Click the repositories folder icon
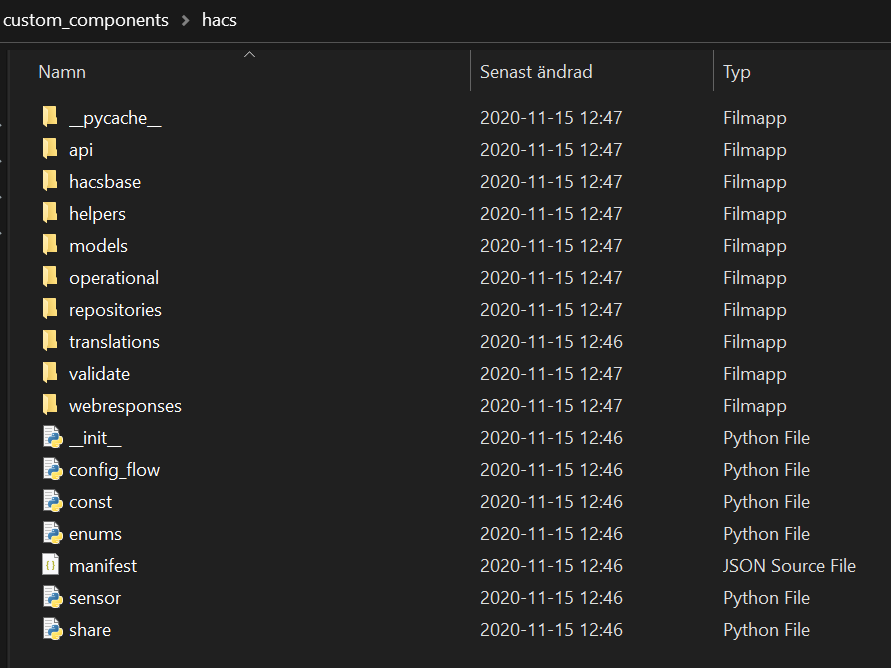This screenshot has height=668, width=891. (50, 308)
